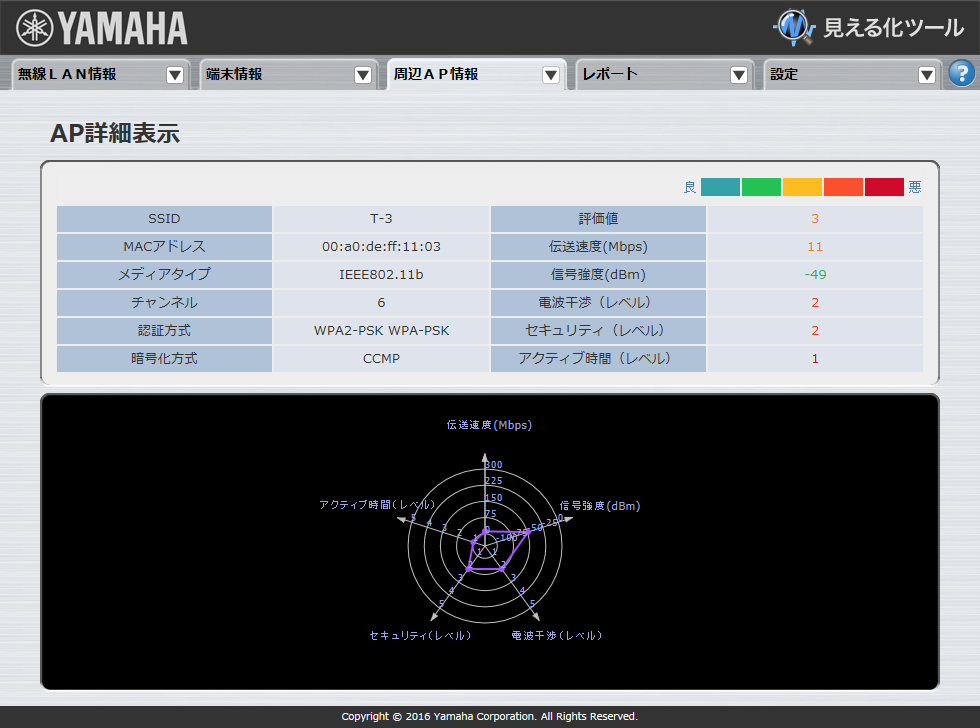Image resolution: width=980 pixels, height=728 pixels.
Task: Expand the 無線LAN情報 dropdown arrow
Action: 175,75
